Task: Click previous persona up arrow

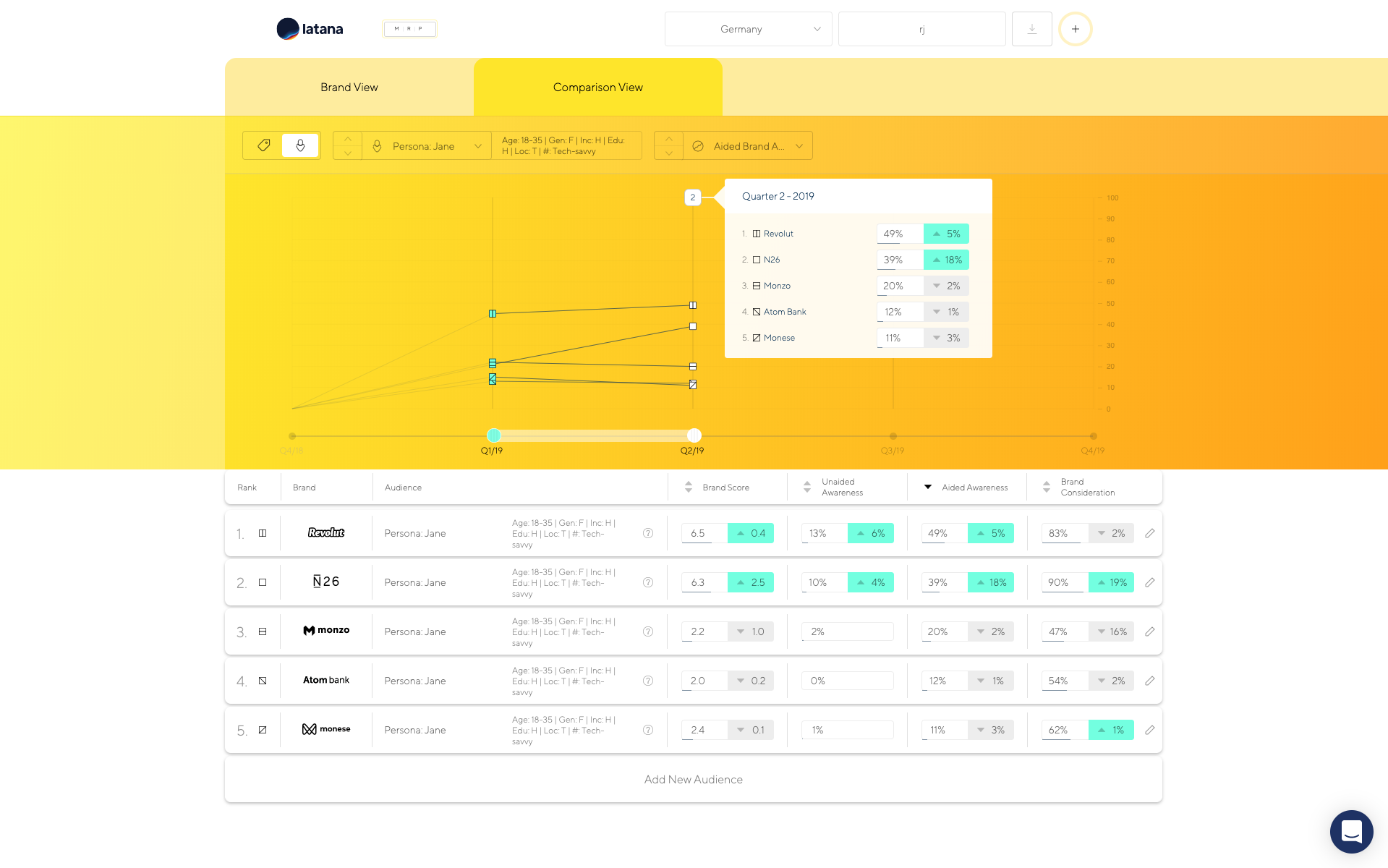Action: coord(348,139)
